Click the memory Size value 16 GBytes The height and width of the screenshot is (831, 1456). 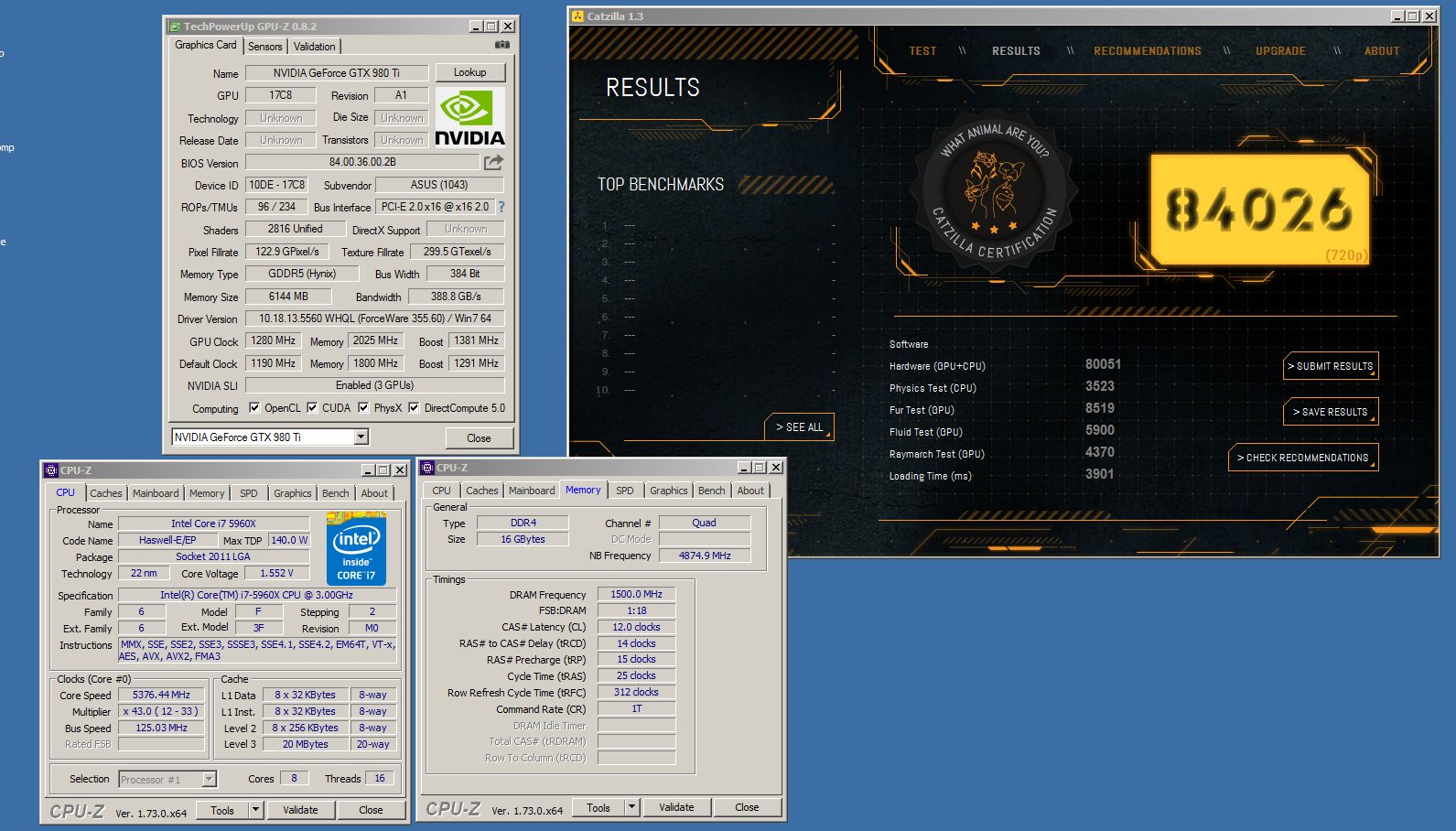click(x=523, y=540)
